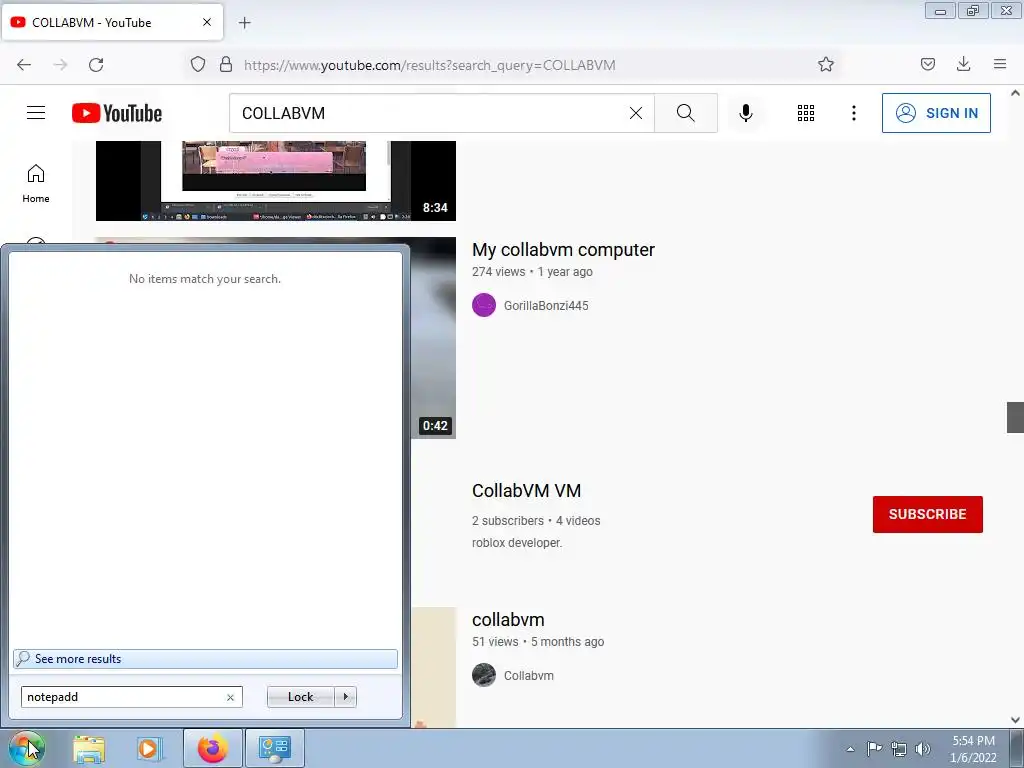Viewport: 1024px width, 768px height.
Task: Click Collabvm channel avatar
Action: click(484, 675)
